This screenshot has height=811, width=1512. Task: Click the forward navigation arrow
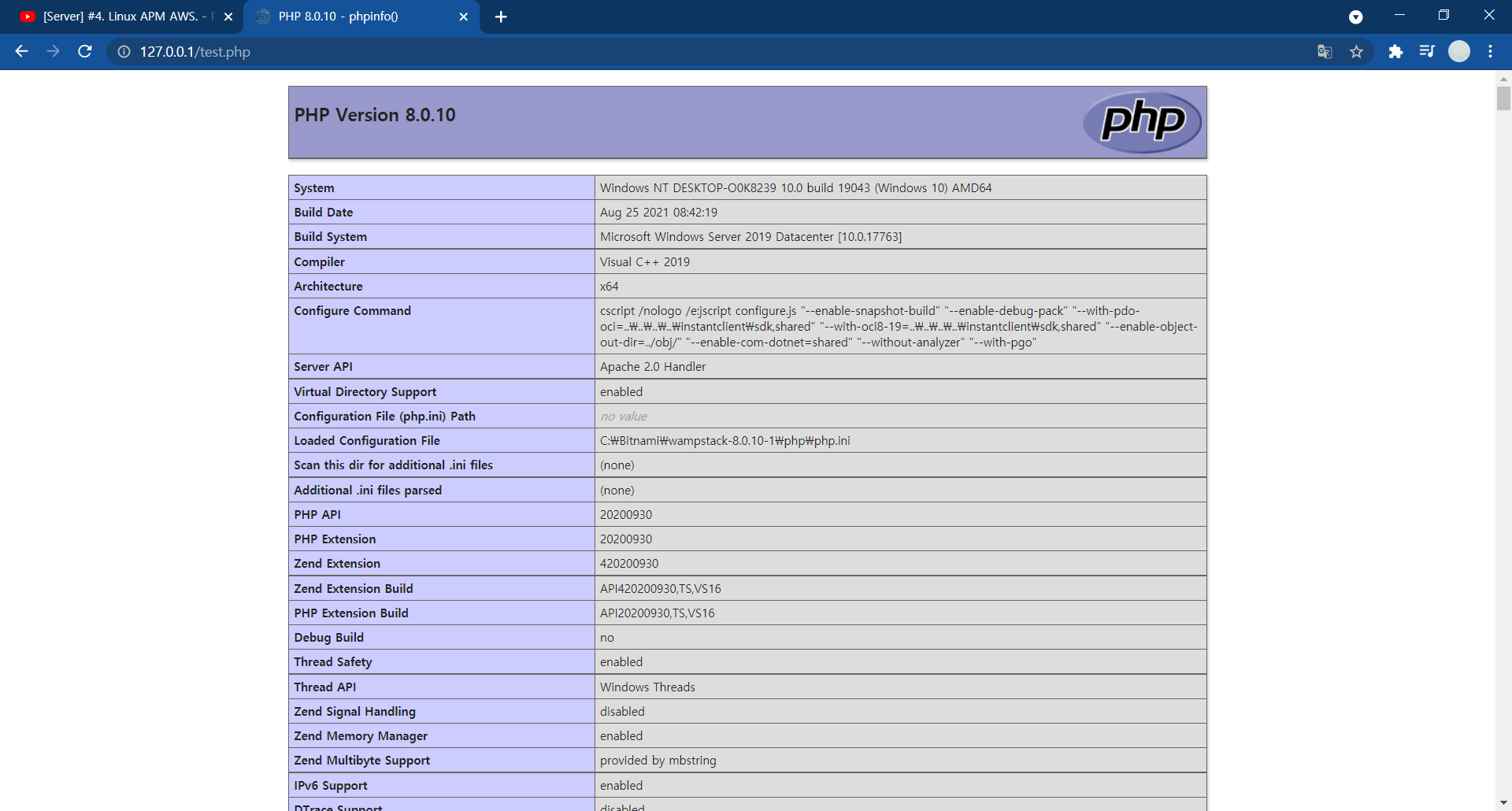coord(53,51)
